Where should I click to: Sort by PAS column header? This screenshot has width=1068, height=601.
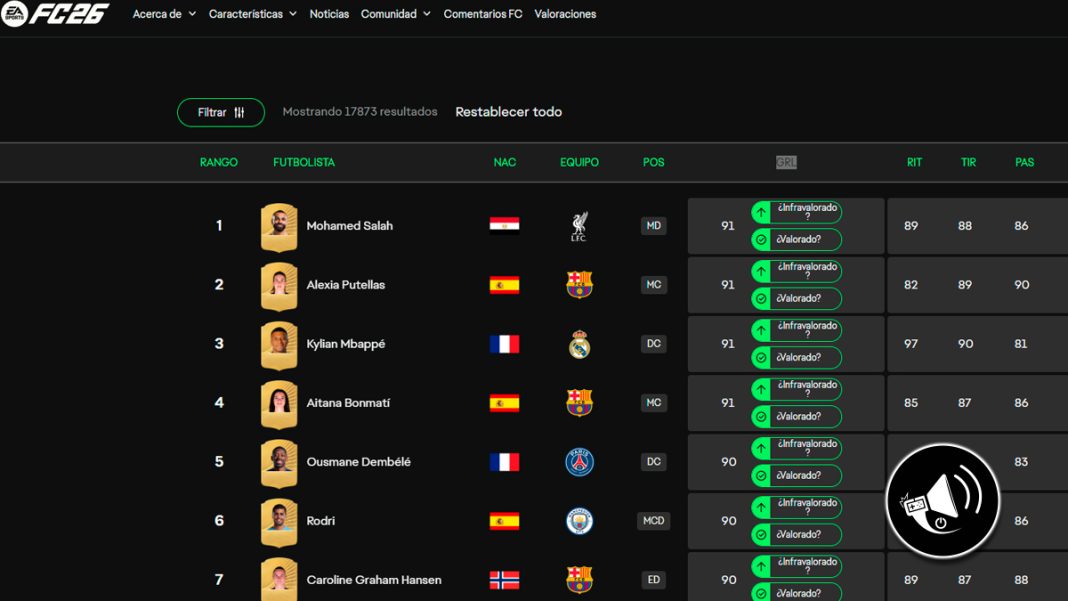[1024, 162]
